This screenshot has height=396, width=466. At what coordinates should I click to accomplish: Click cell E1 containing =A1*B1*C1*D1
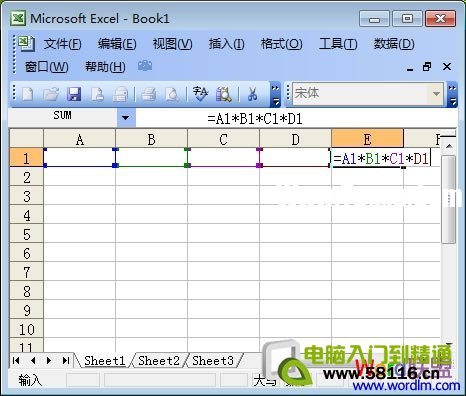pos(381,158)
